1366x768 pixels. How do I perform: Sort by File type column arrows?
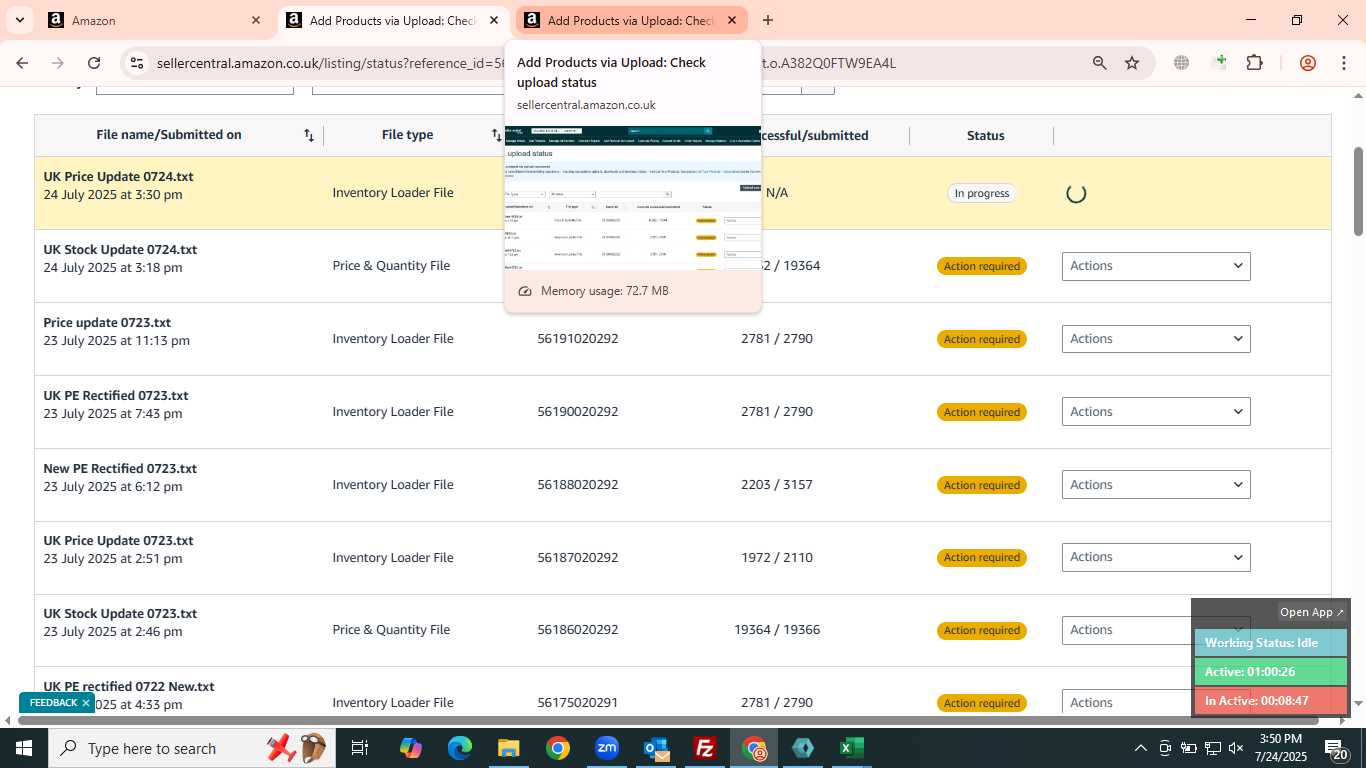pos(496,135)
